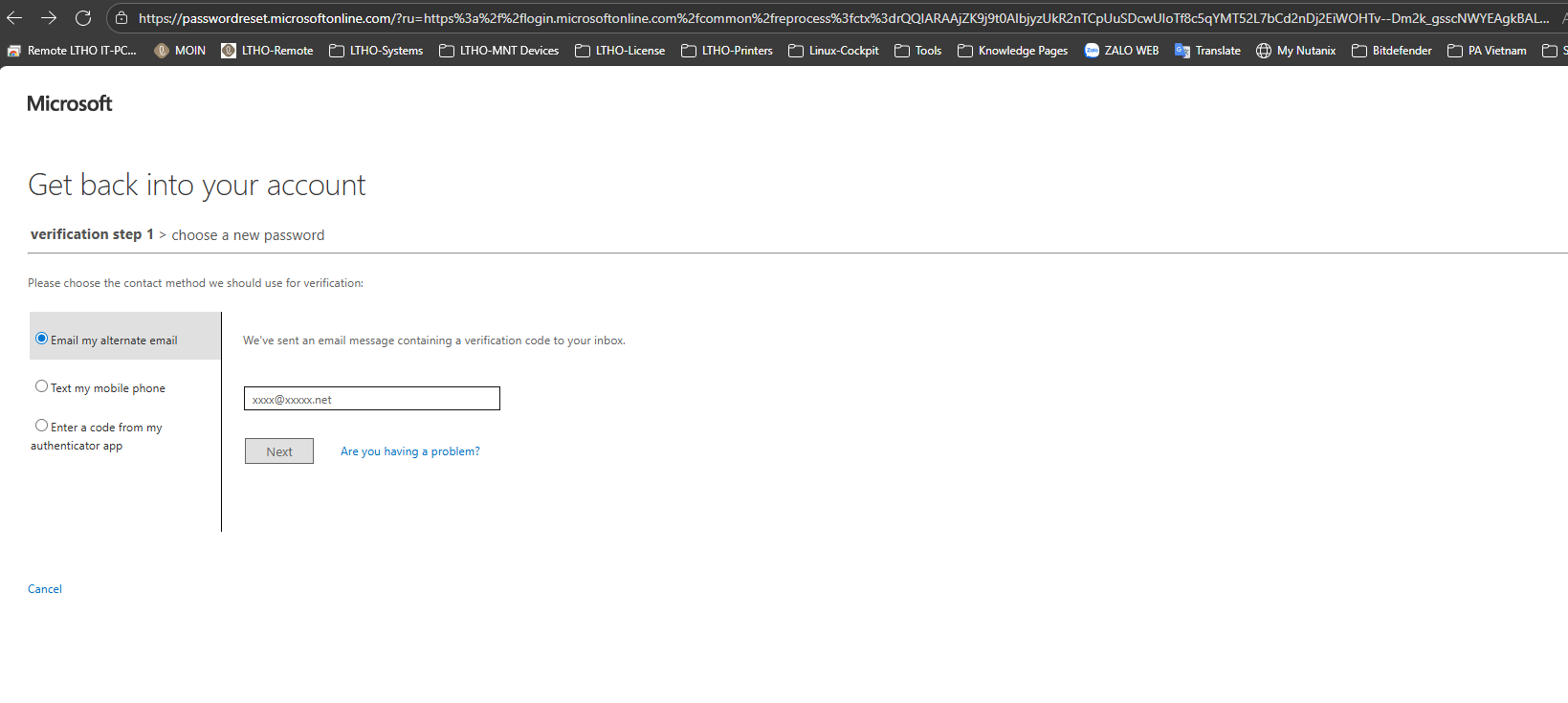Go back using browser back arrow
Viewport: 1568px width, 703px height.
[14, 18]
